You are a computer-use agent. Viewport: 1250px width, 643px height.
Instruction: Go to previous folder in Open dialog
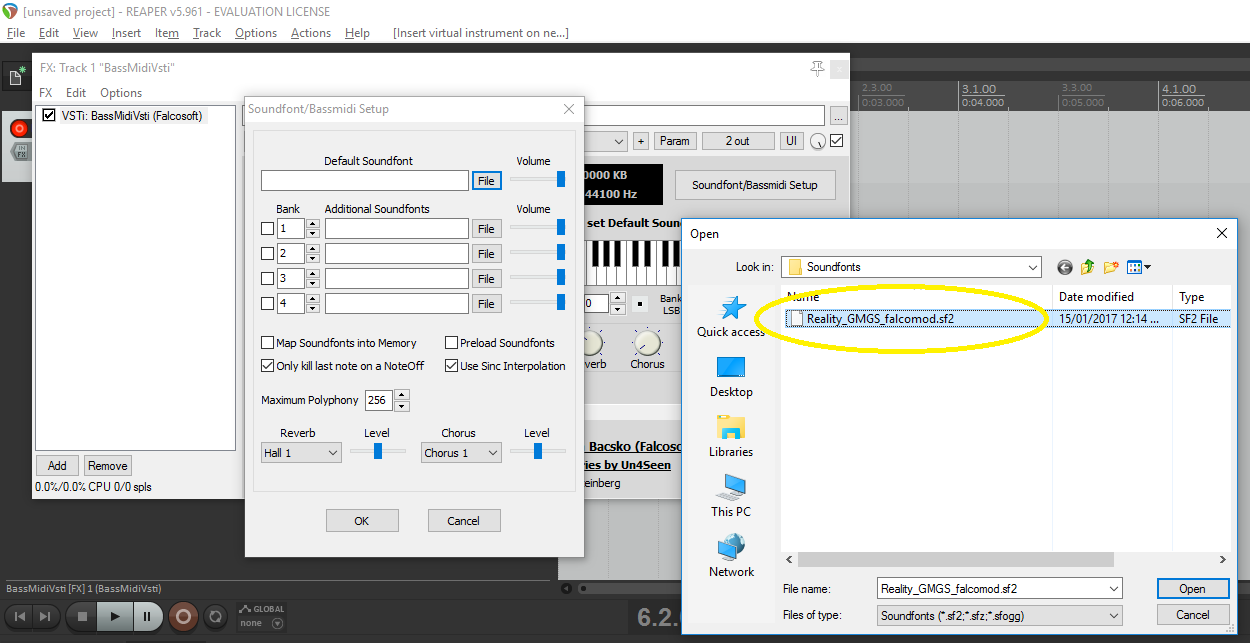coord(1064,267)
